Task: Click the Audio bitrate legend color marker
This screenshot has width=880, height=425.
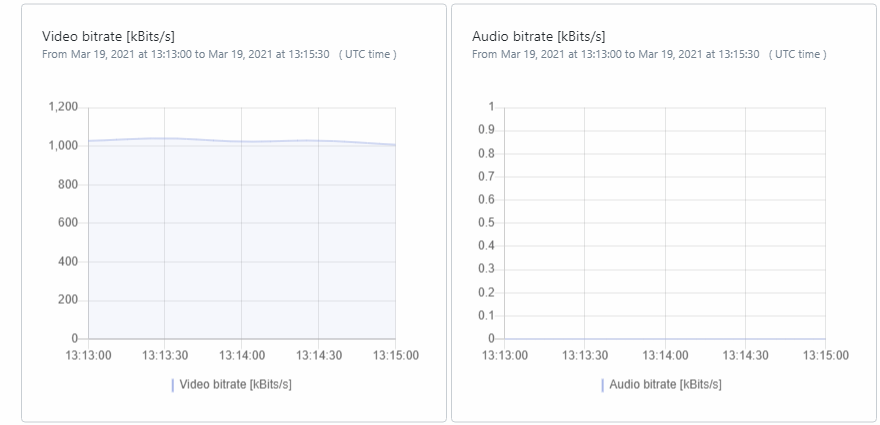Action: tap(602, 385)
